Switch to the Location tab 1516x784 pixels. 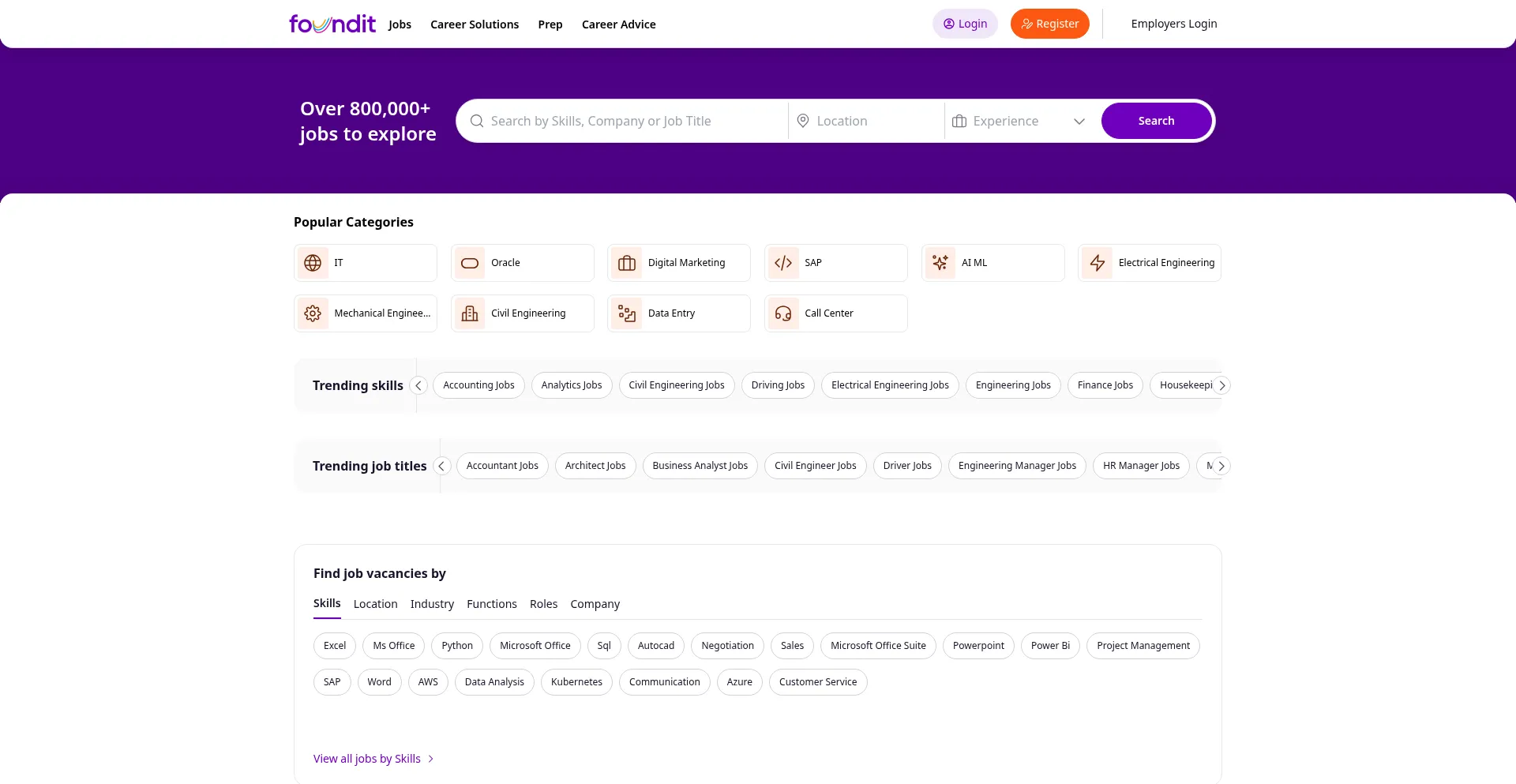[x=375, y=604]
